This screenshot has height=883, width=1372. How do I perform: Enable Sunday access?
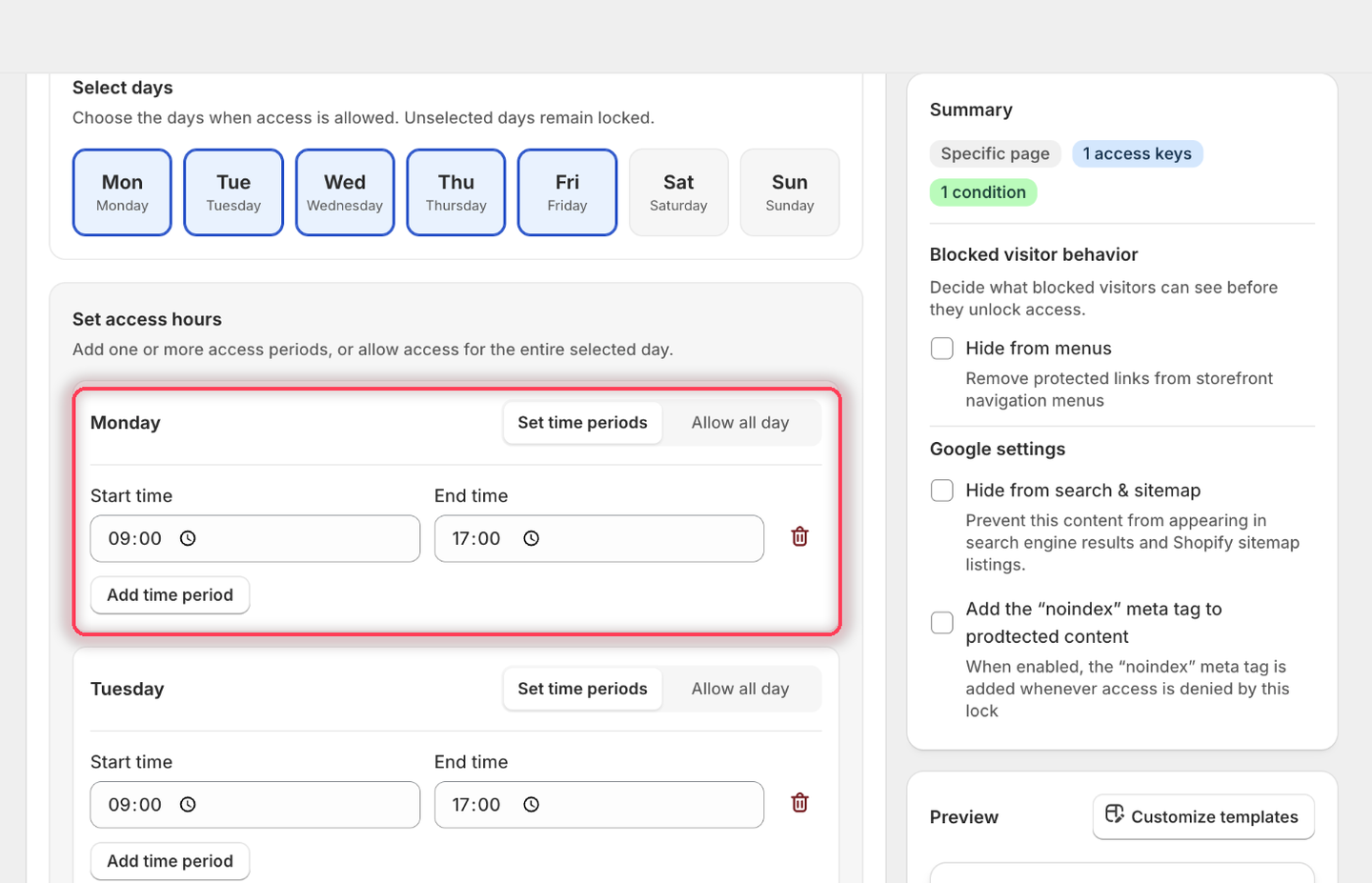pyautogui.click(x=790, y=191)
